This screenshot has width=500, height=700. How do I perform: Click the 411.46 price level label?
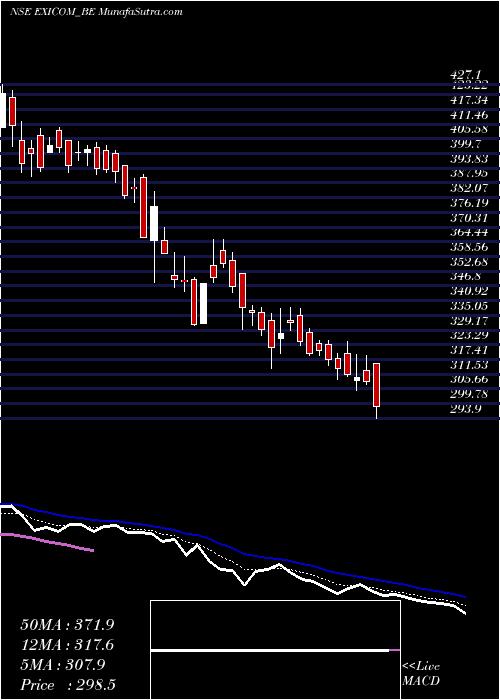469,115
